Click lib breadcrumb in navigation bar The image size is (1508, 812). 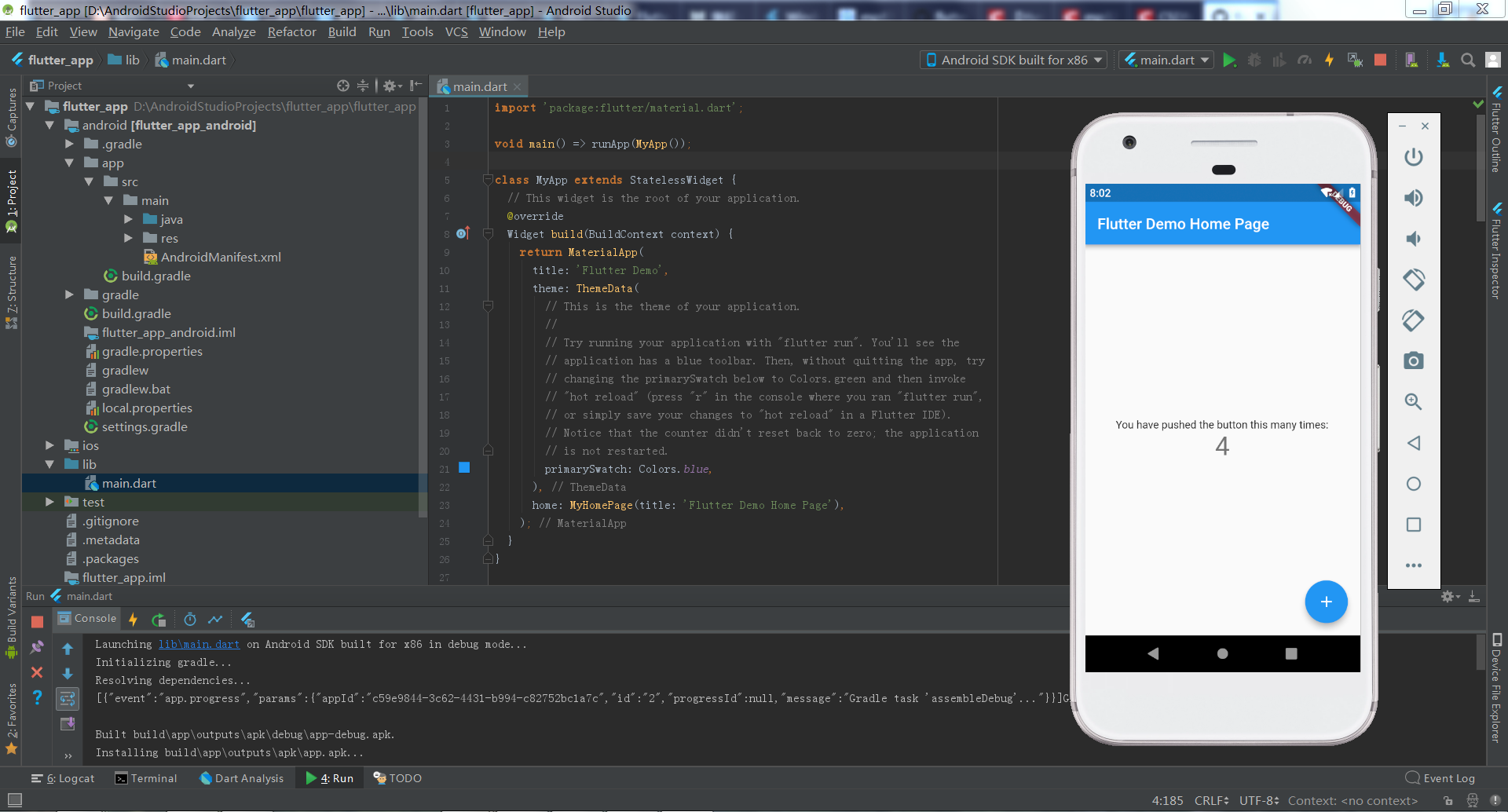124,60
